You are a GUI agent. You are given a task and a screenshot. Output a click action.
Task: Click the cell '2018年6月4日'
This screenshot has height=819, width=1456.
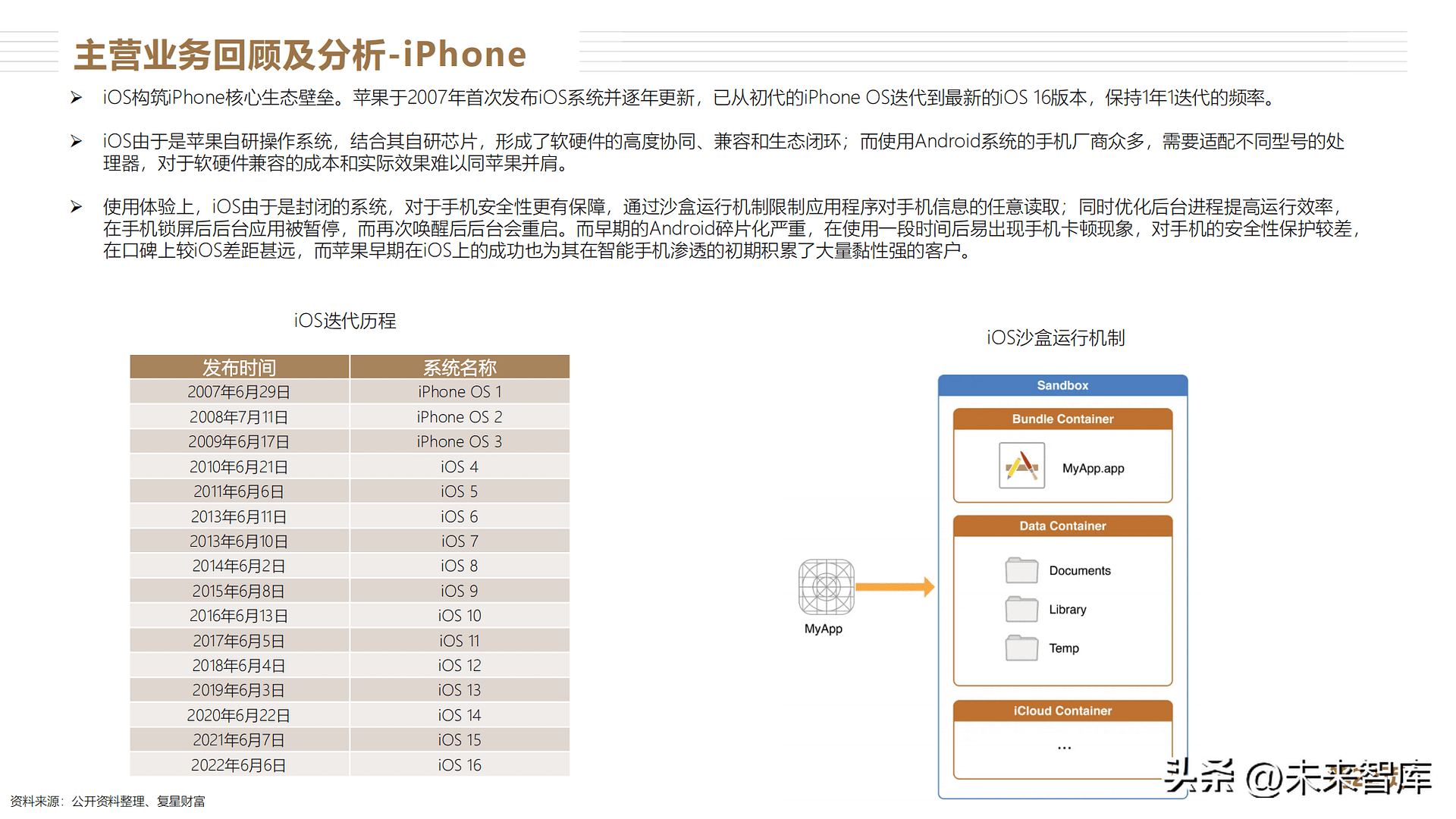coord(240,666)
